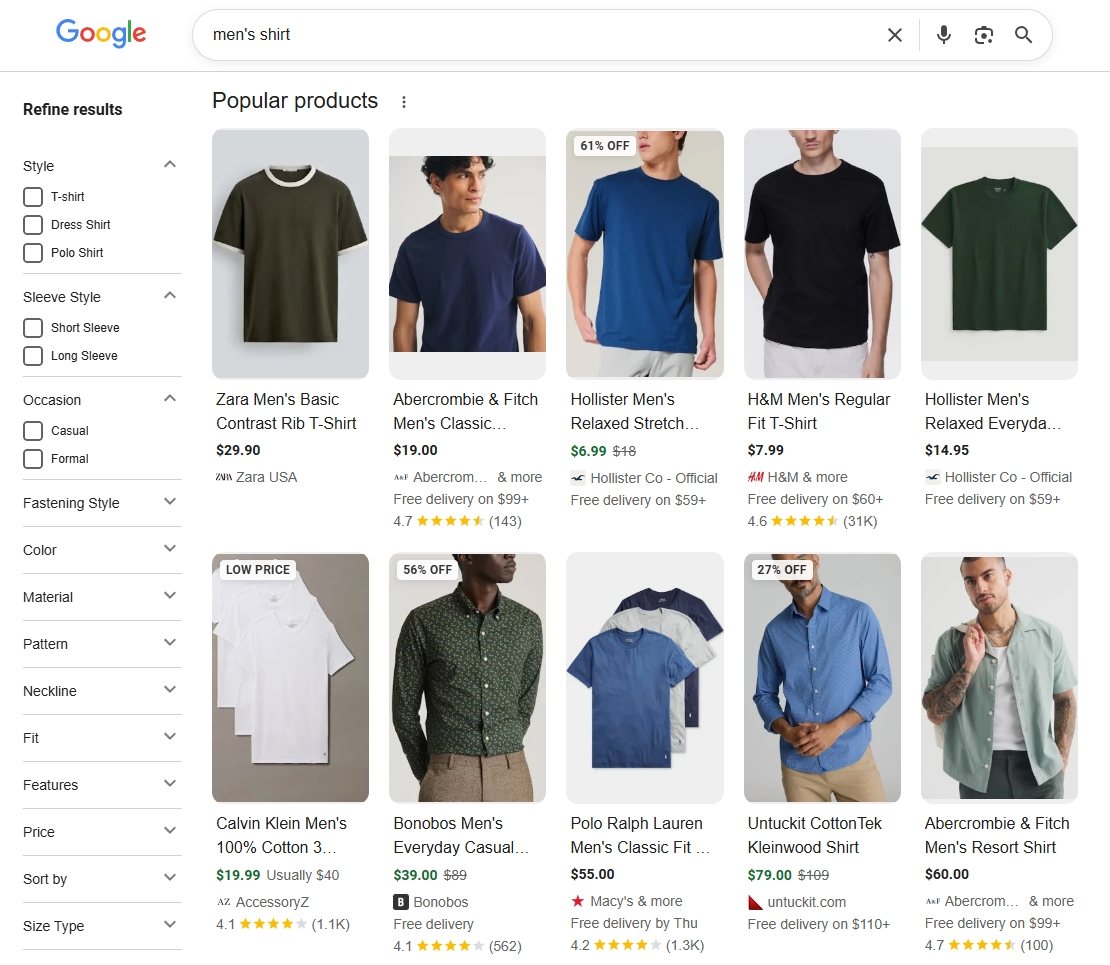
Task: Click the Zara logo next to Zara USA
Action: coord(222,477)
